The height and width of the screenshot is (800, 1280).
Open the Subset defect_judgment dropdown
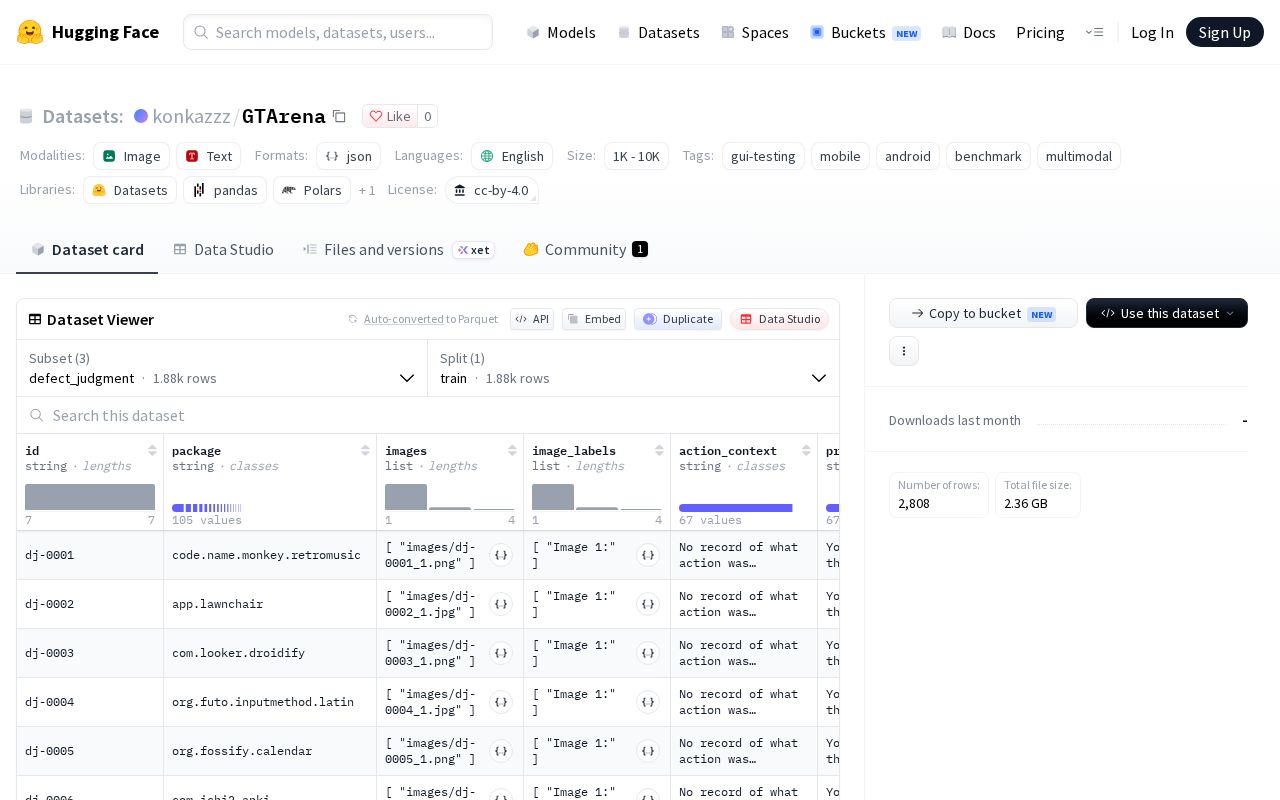(x=222, y=368)
